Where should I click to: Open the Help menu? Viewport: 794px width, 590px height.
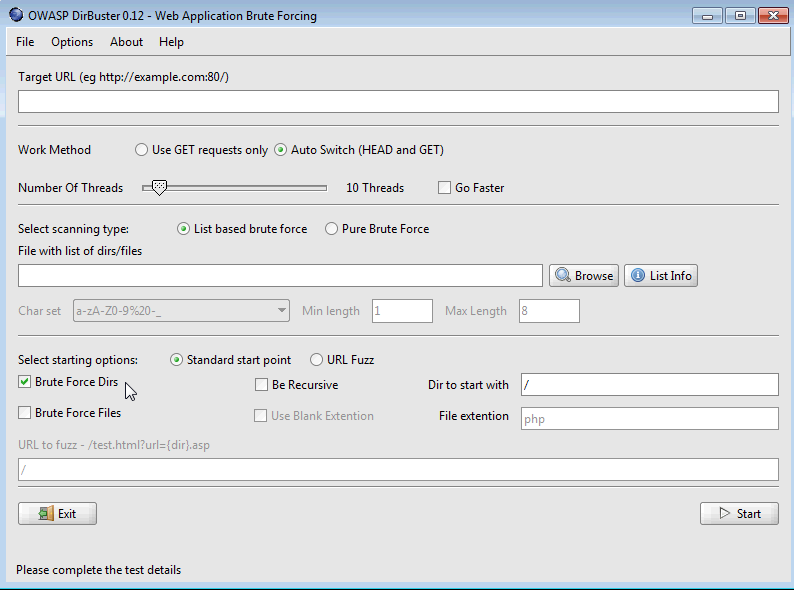coord(171,42)
